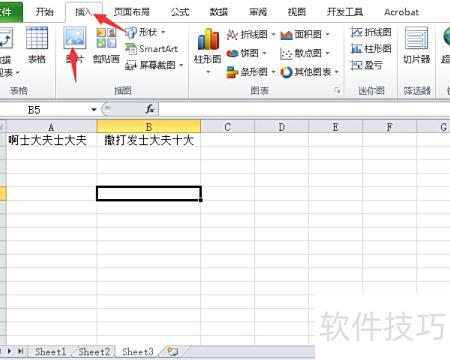Insert a 条形图 bar chart

pos(251,72)
